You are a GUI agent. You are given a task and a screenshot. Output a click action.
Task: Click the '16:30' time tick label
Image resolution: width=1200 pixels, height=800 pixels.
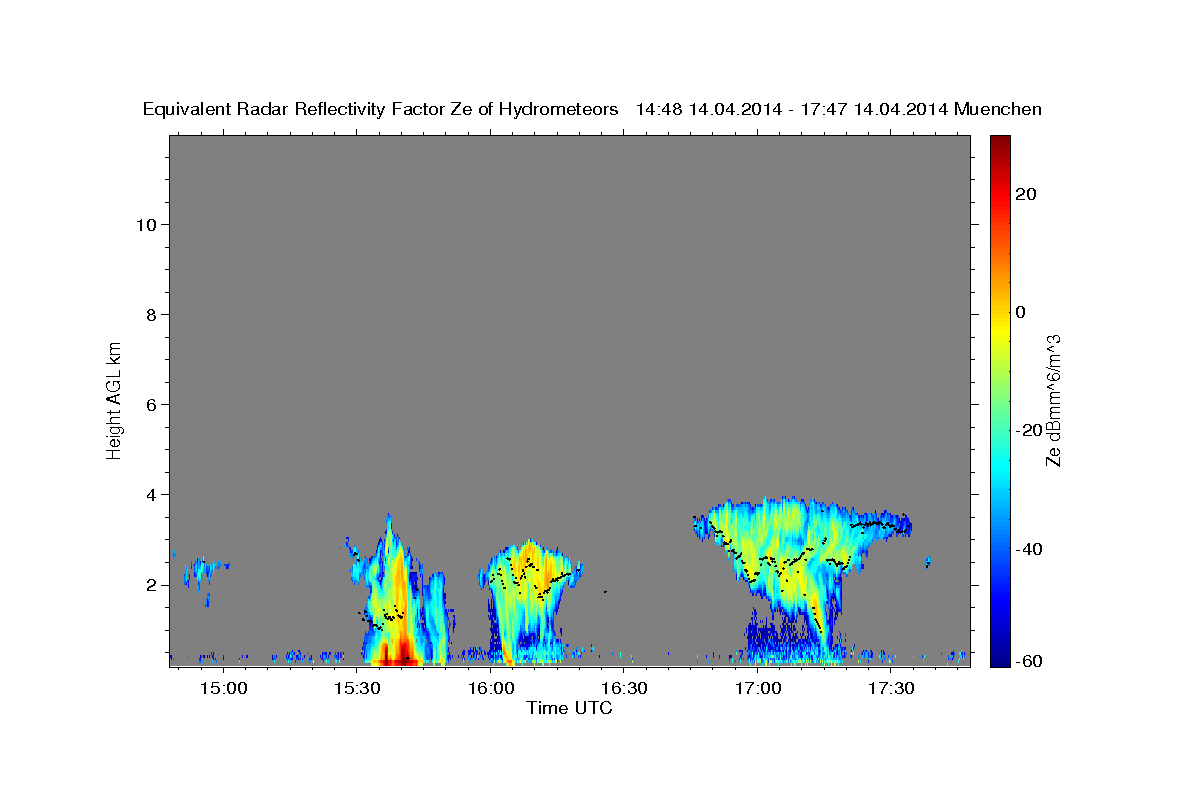click(624, 689)
